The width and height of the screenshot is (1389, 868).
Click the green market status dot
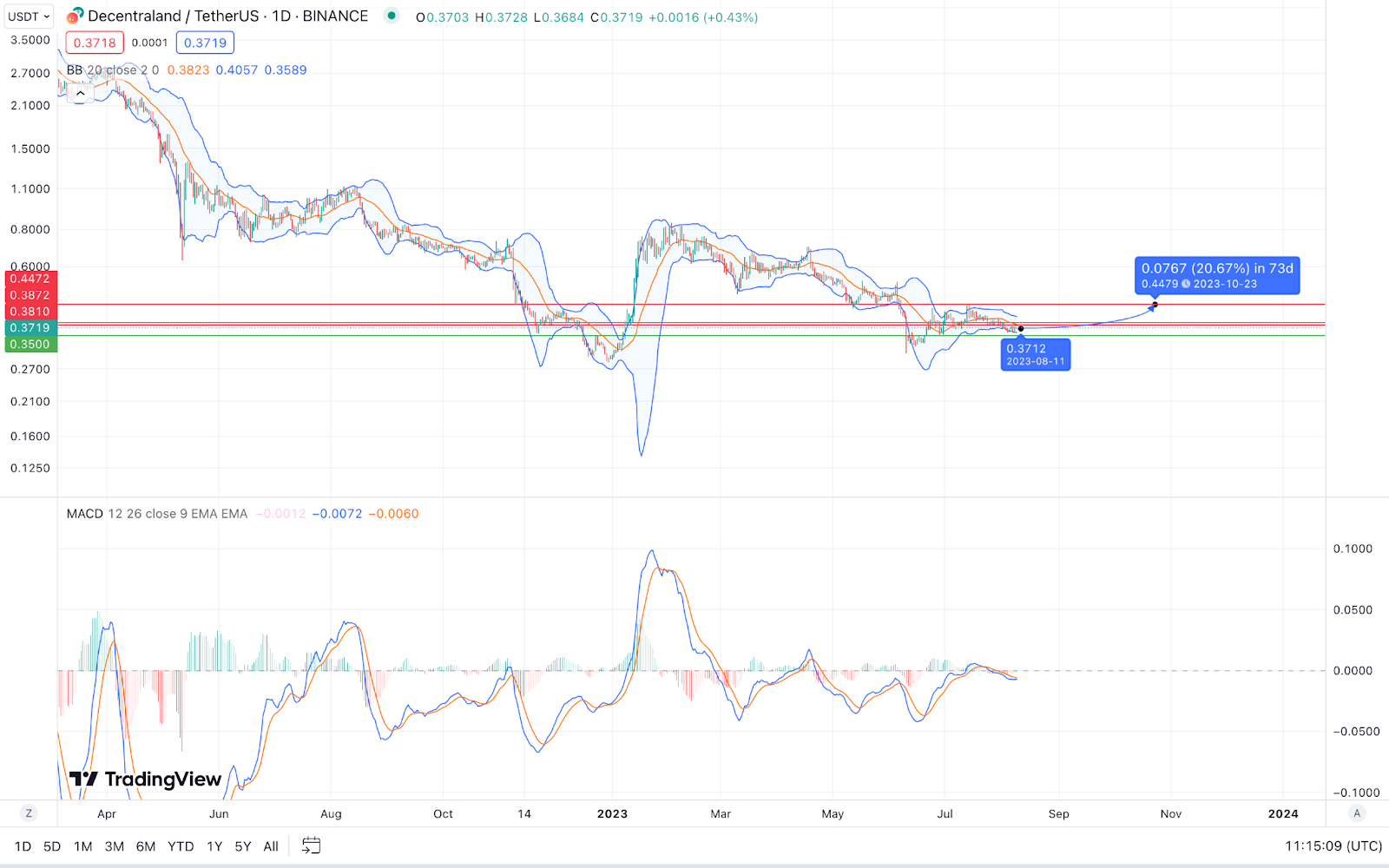click(392, 16)
